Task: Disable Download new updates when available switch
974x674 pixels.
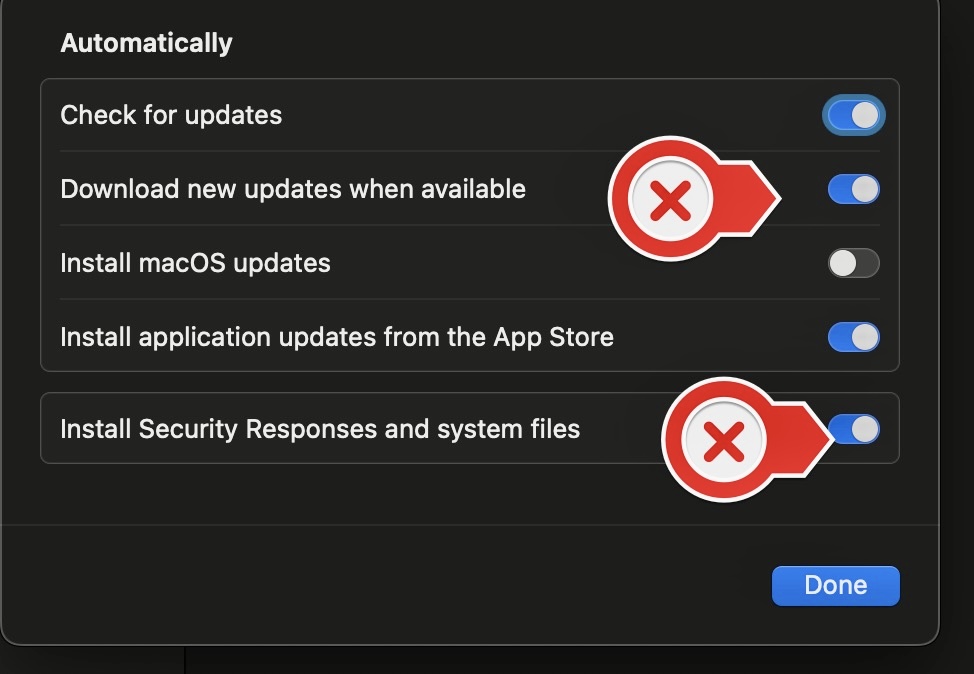Action: pos(853,189)
